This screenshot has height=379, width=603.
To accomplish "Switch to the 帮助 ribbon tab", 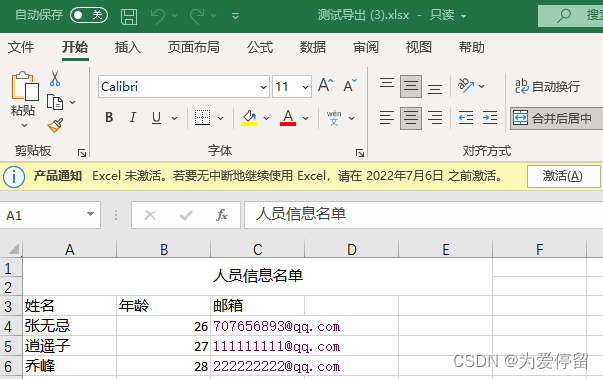I will point(471,47).
